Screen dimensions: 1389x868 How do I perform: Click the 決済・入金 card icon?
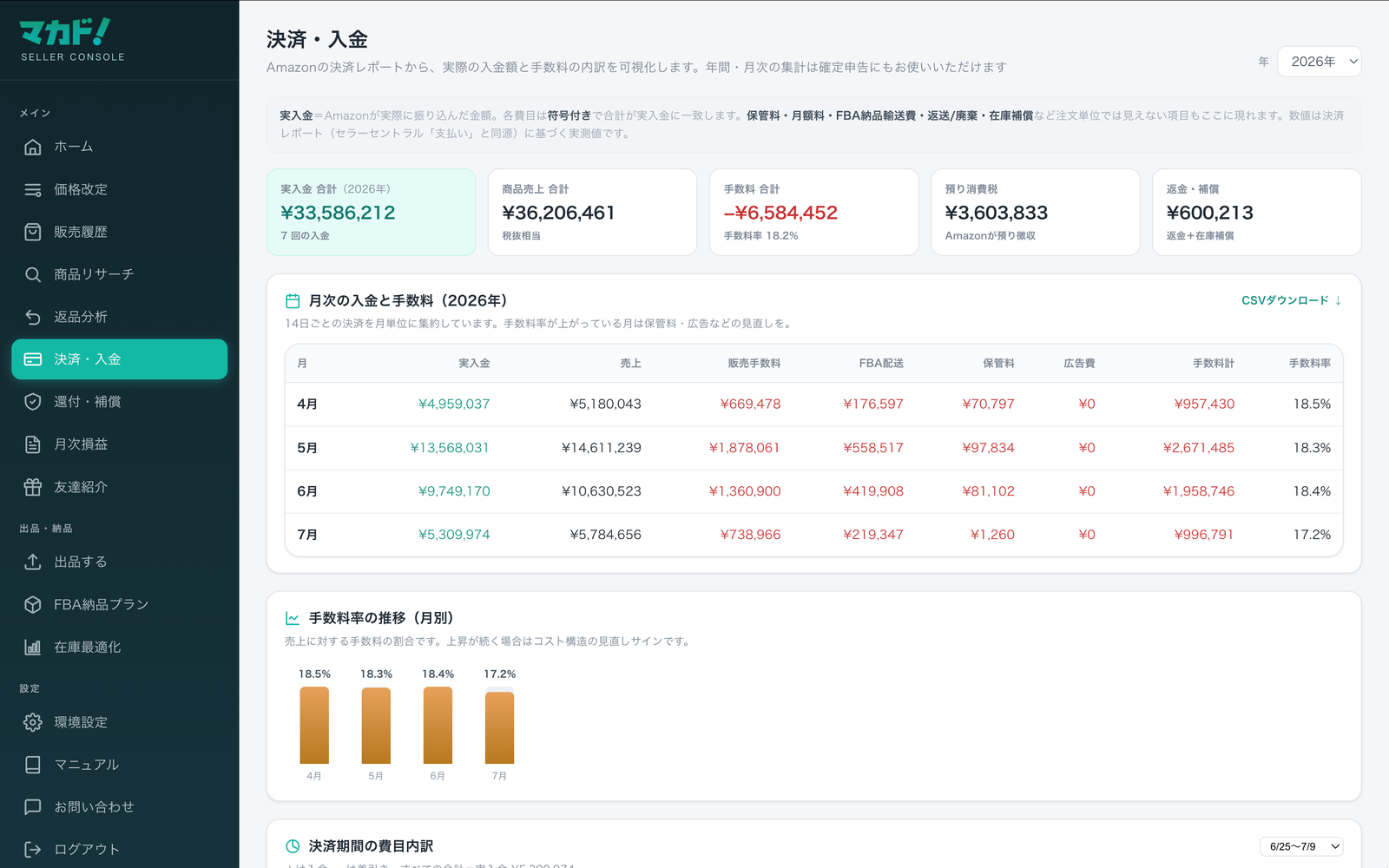coord(33,359)
